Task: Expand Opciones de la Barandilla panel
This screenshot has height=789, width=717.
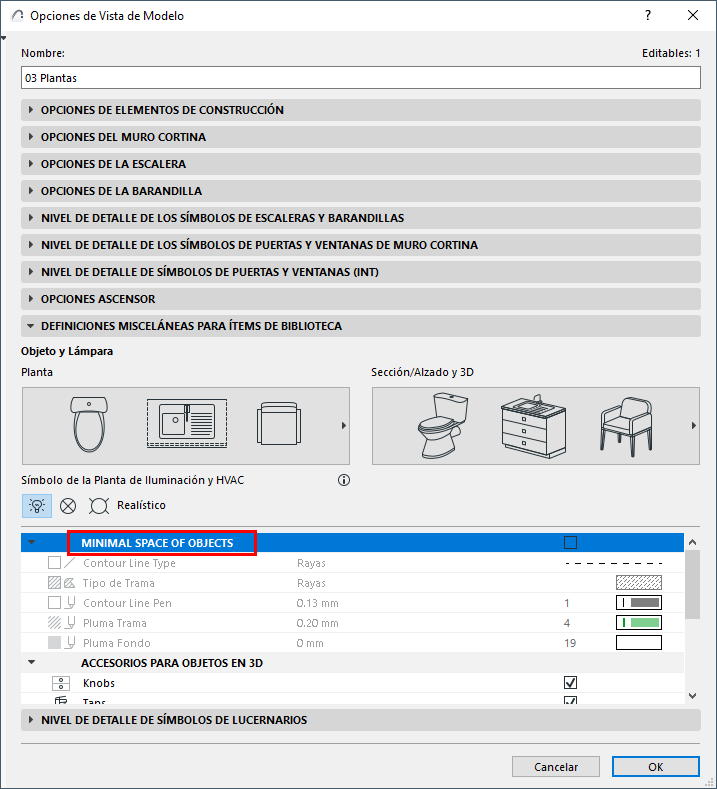Action: pos(361,191)
